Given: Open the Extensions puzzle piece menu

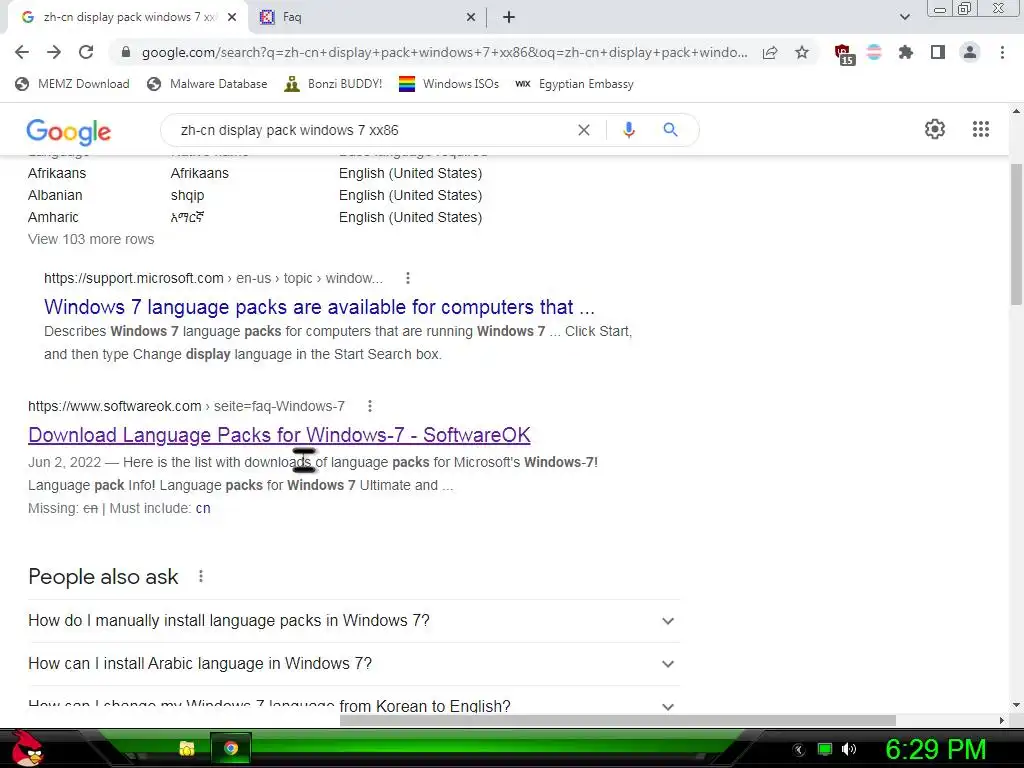Looking at the screenshot, I should [x=906, y=52].
